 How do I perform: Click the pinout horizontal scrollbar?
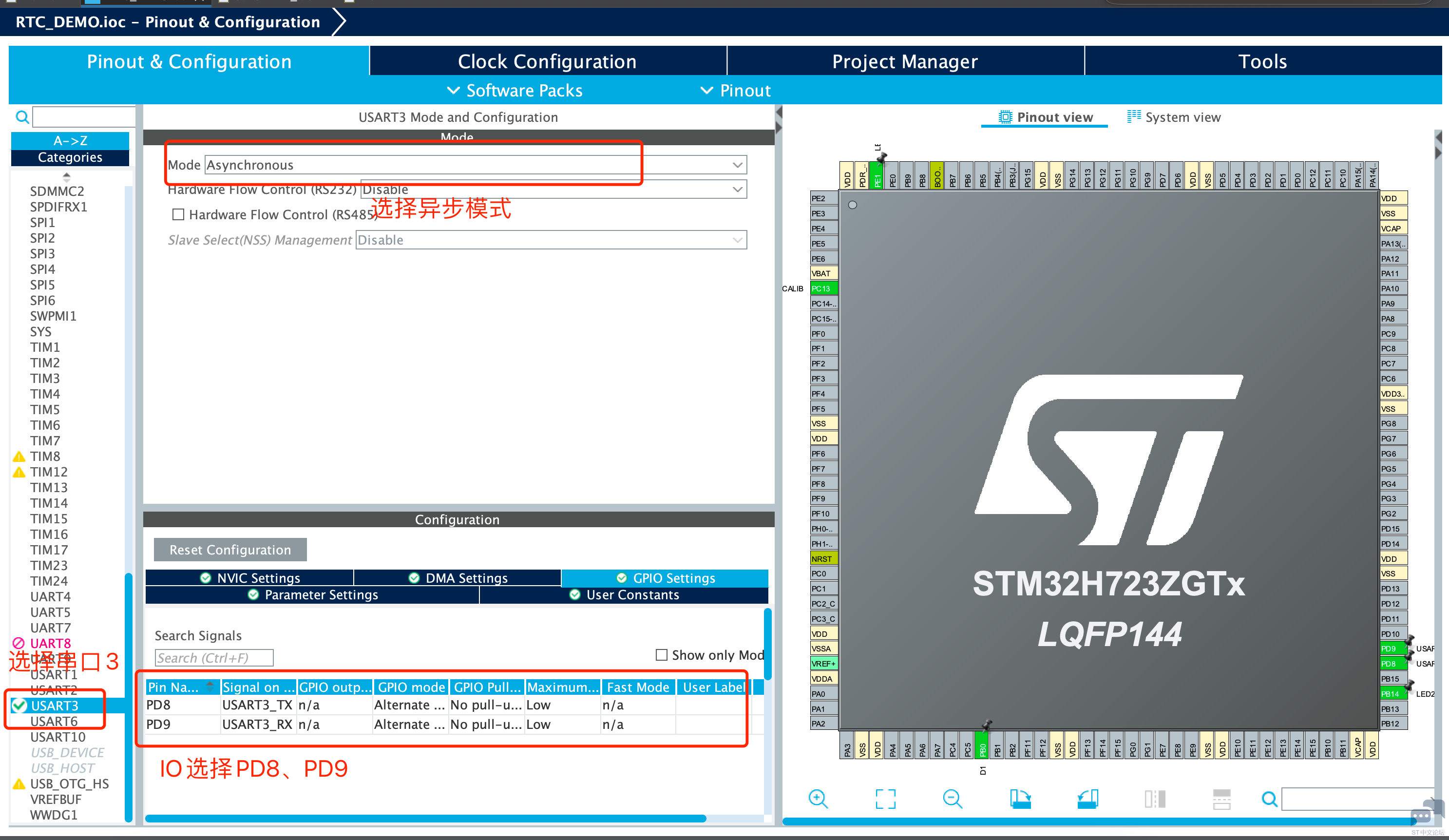click(x=1098, y=821)
